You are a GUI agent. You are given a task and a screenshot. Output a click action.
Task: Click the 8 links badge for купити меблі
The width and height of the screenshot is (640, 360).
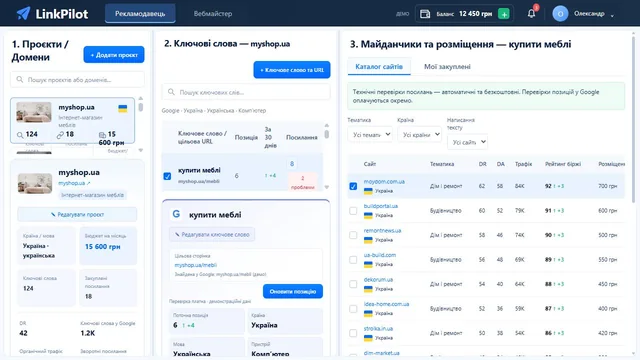tap(292, 164)
